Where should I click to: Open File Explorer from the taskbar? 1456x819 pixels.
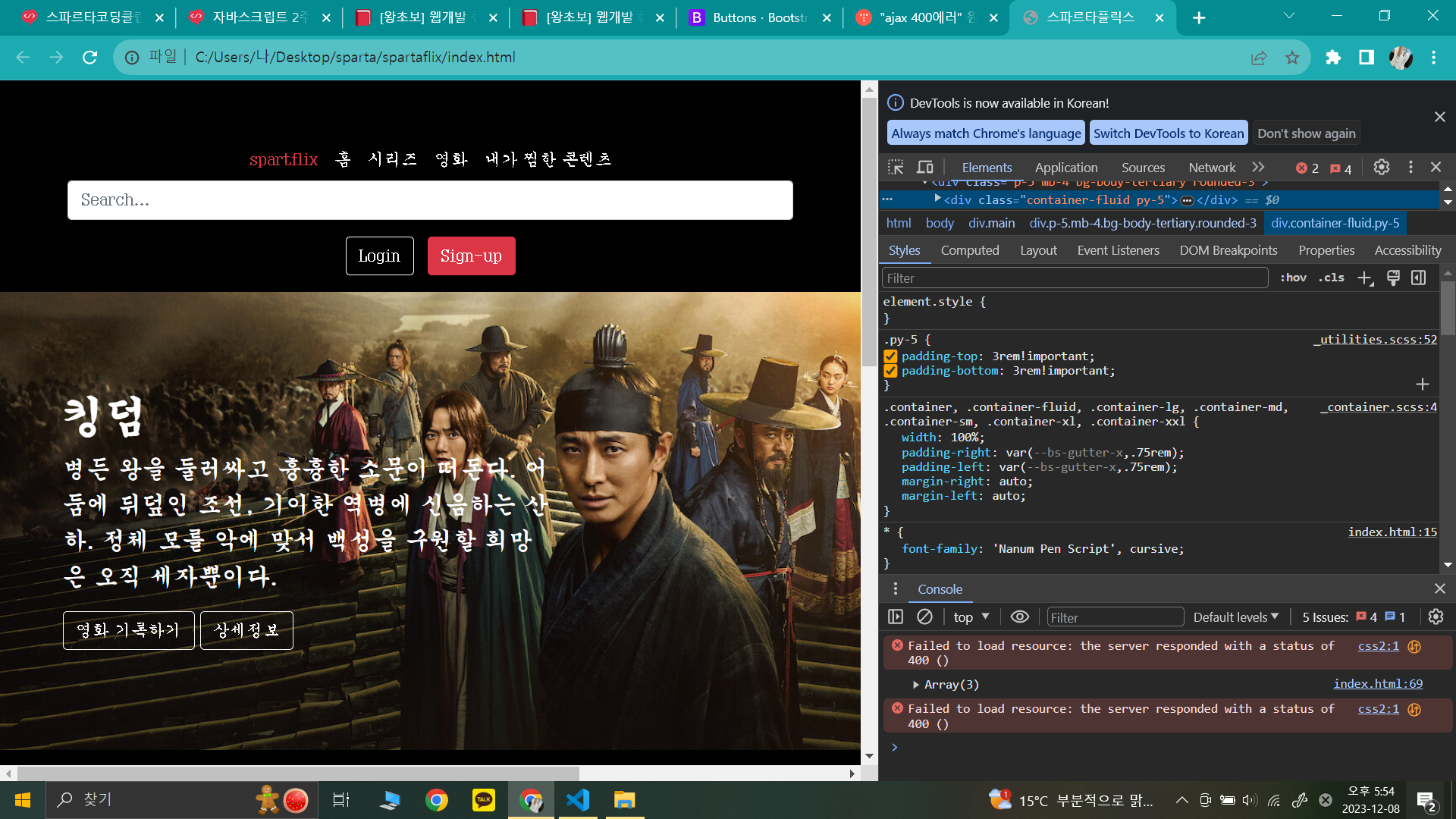(x=624, y=800)
